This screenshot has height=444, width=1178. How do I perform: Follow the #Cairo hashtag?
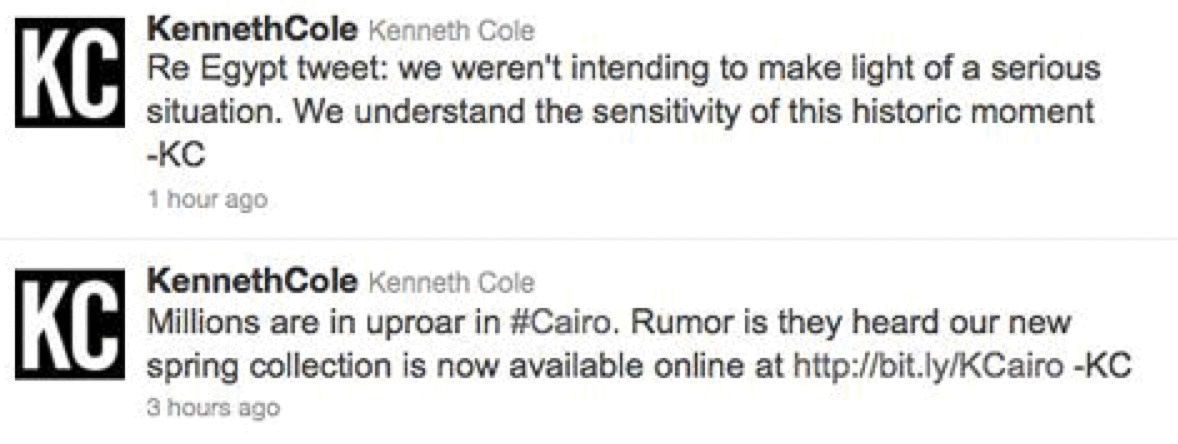[x=548, y=324]
